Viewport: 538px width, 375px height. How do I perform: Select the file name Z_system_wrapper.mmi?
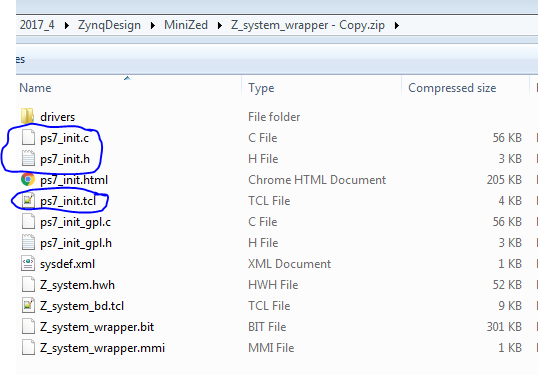[102, 348]
